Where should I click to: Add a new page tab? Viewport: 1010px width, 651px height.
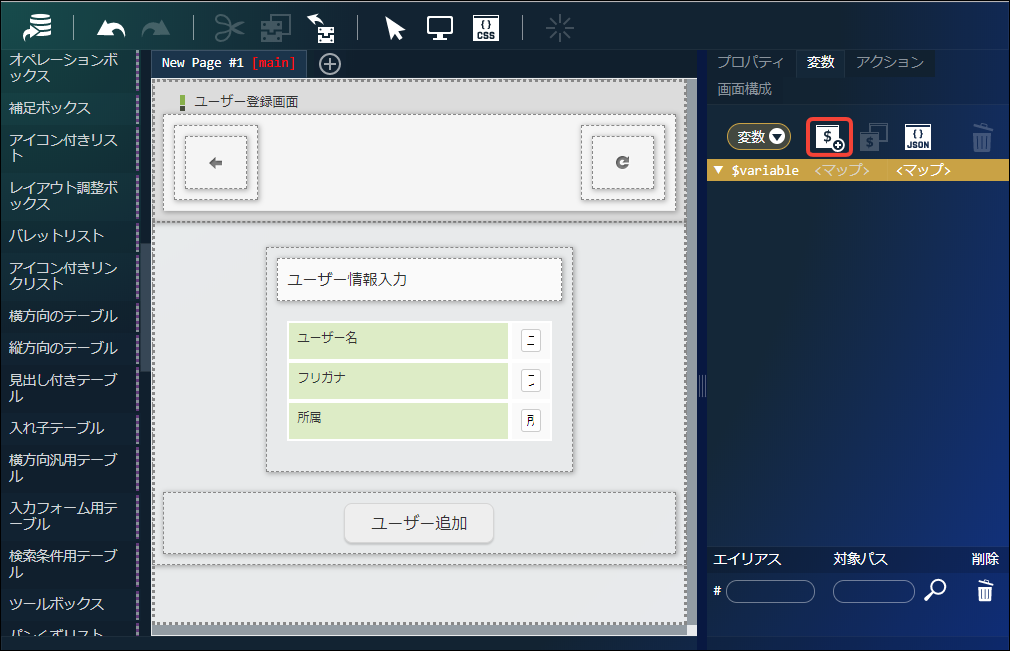tap(330, 64)
